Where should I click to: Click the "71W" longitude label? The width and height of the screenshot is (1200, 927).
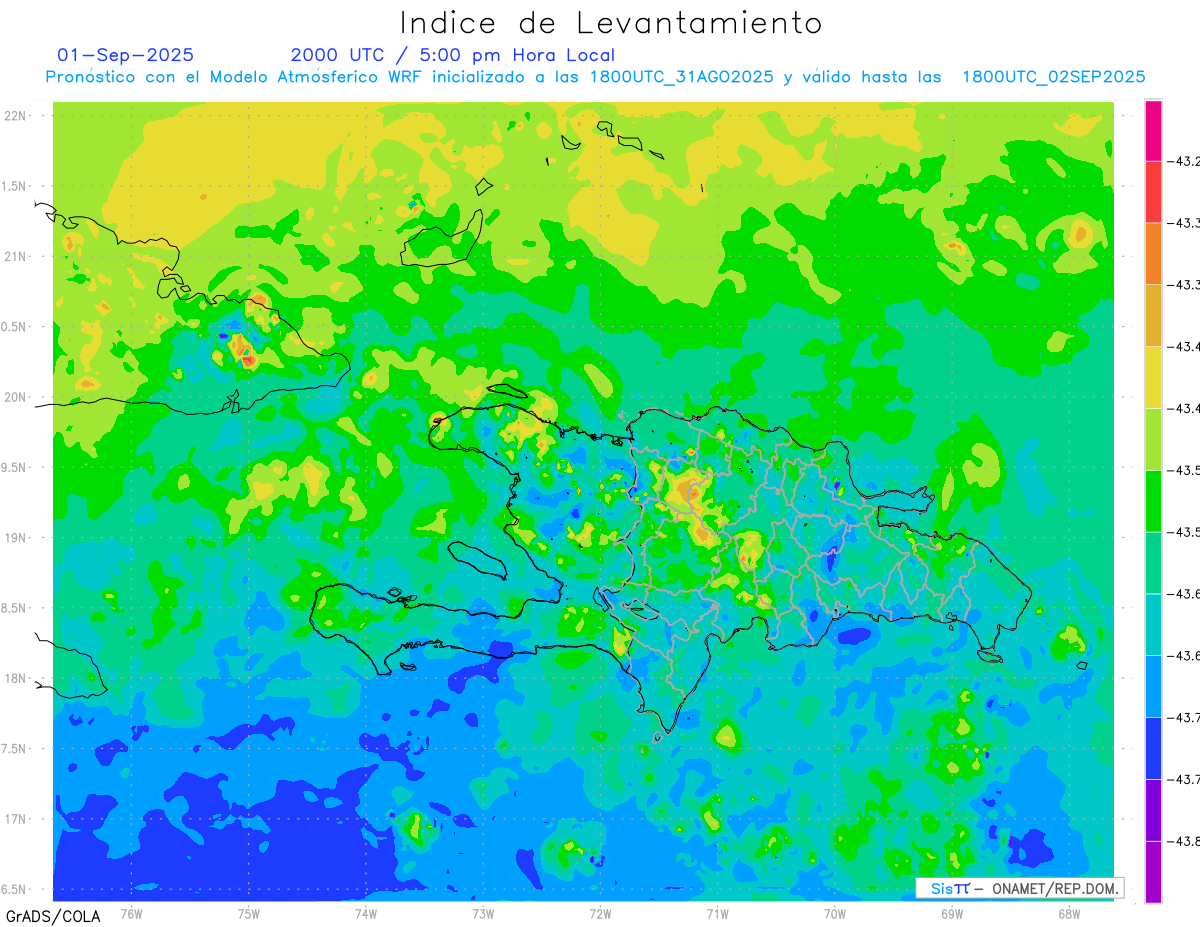[x=717, y=914]
